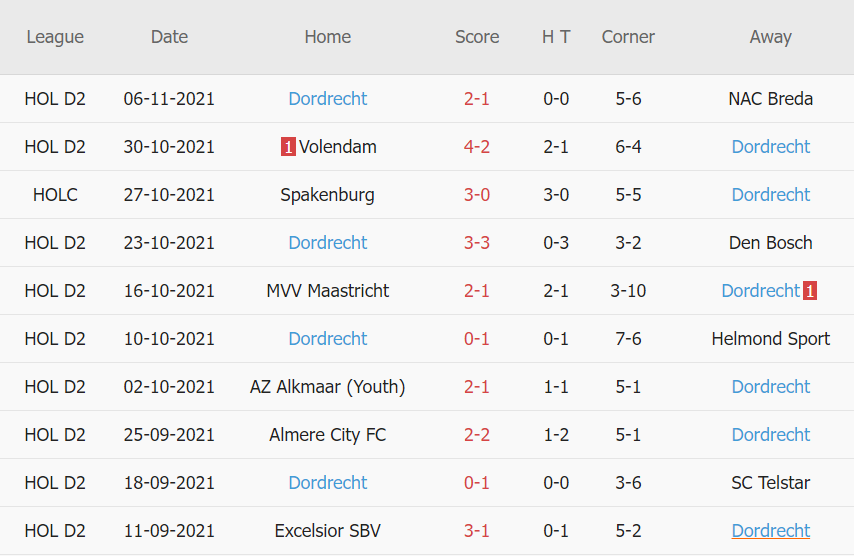Click the Helmond Sport team name
The height and width of the screenshot is (556, 854).
tap(770, 339)
